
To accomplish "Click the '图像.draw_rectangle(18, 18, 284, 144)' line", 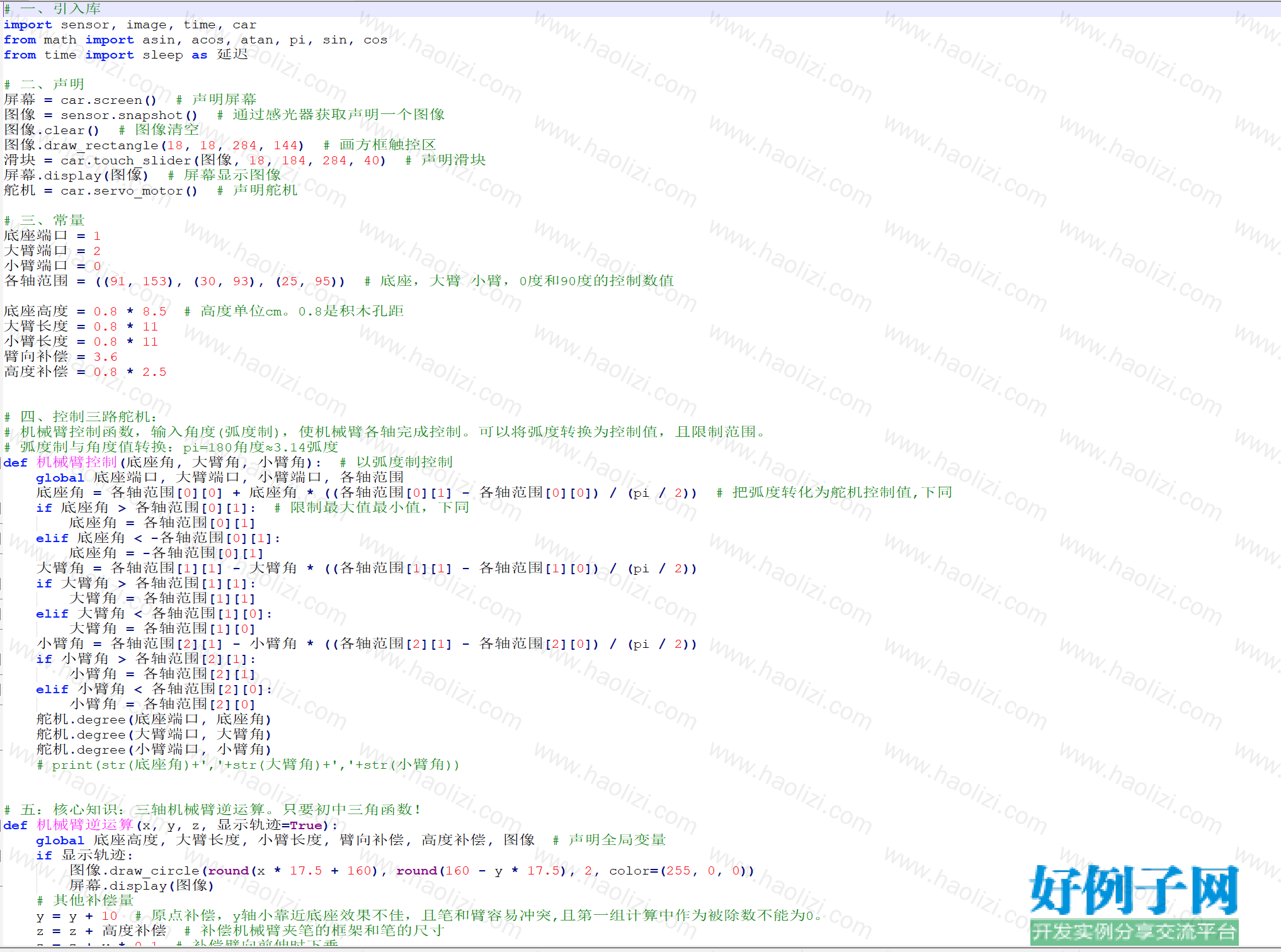I will [154, 145].
